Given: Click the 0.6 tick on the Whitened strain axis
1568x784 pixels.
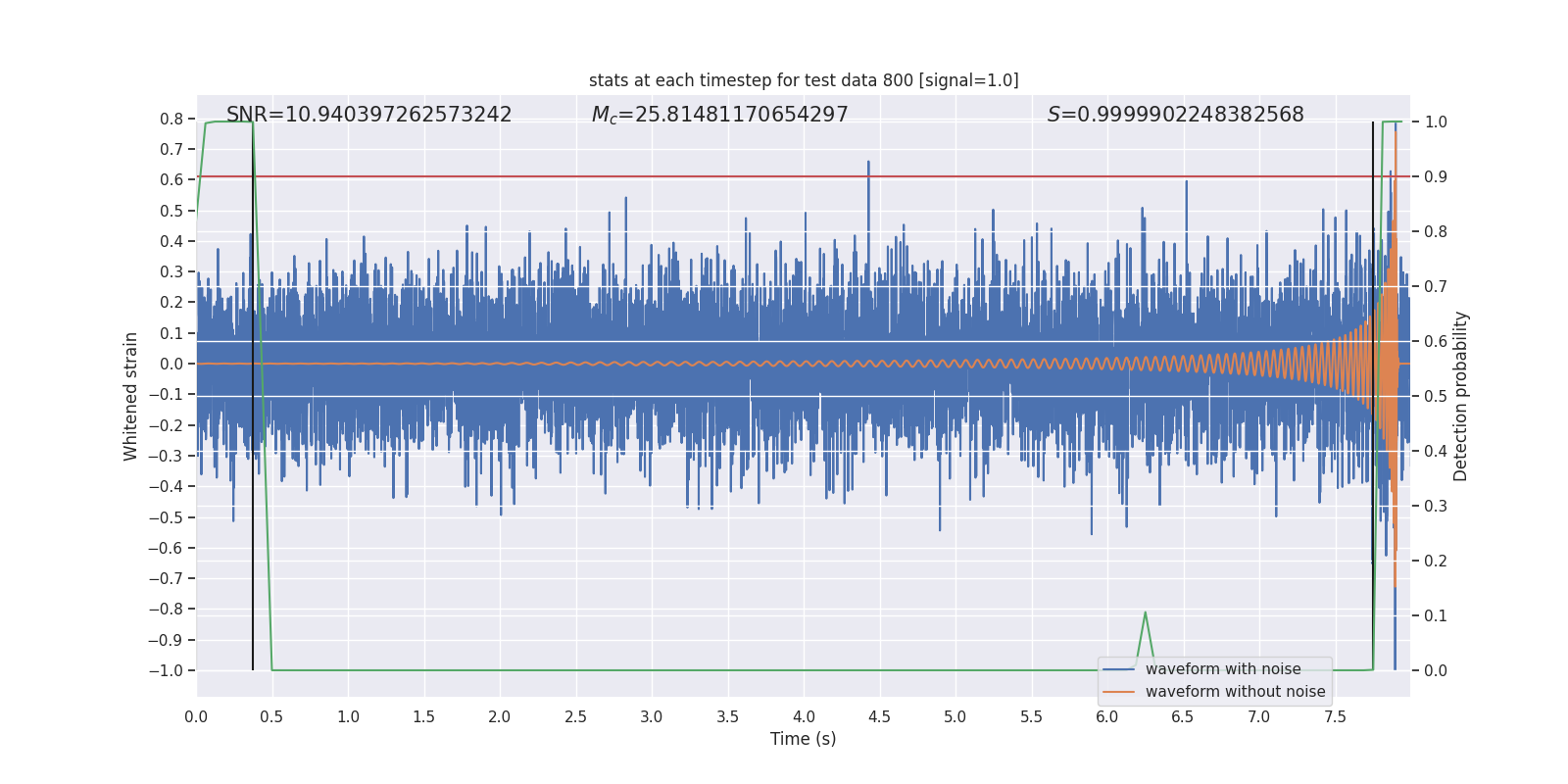Looking at the screenshot, I should (171, 180).
